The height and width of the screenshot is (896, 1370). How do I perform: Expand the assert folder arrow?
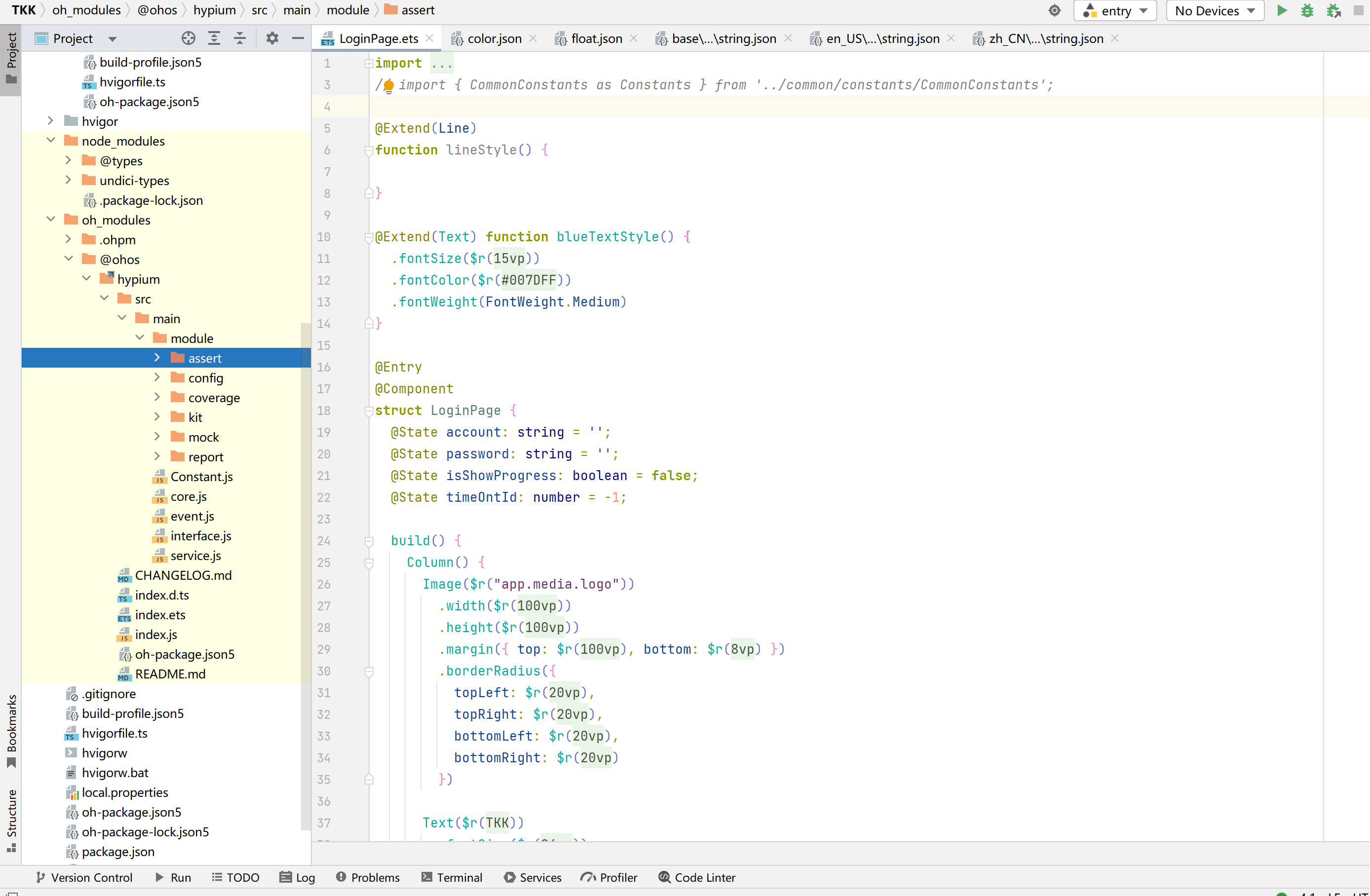(x=157, y=357)
